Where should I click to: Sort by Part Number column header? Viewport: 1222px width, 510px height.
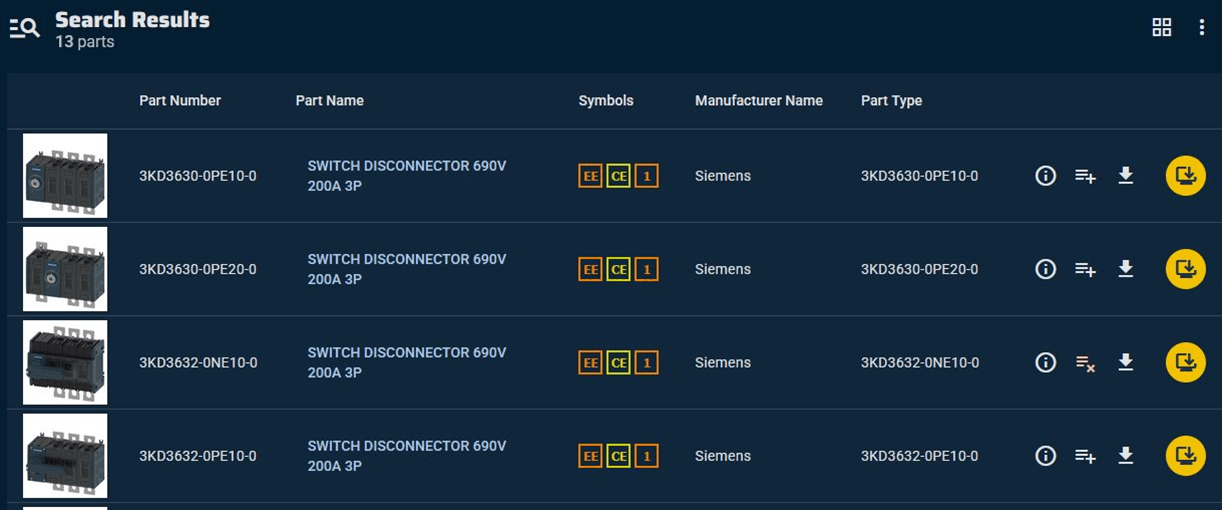pos(180,101)
